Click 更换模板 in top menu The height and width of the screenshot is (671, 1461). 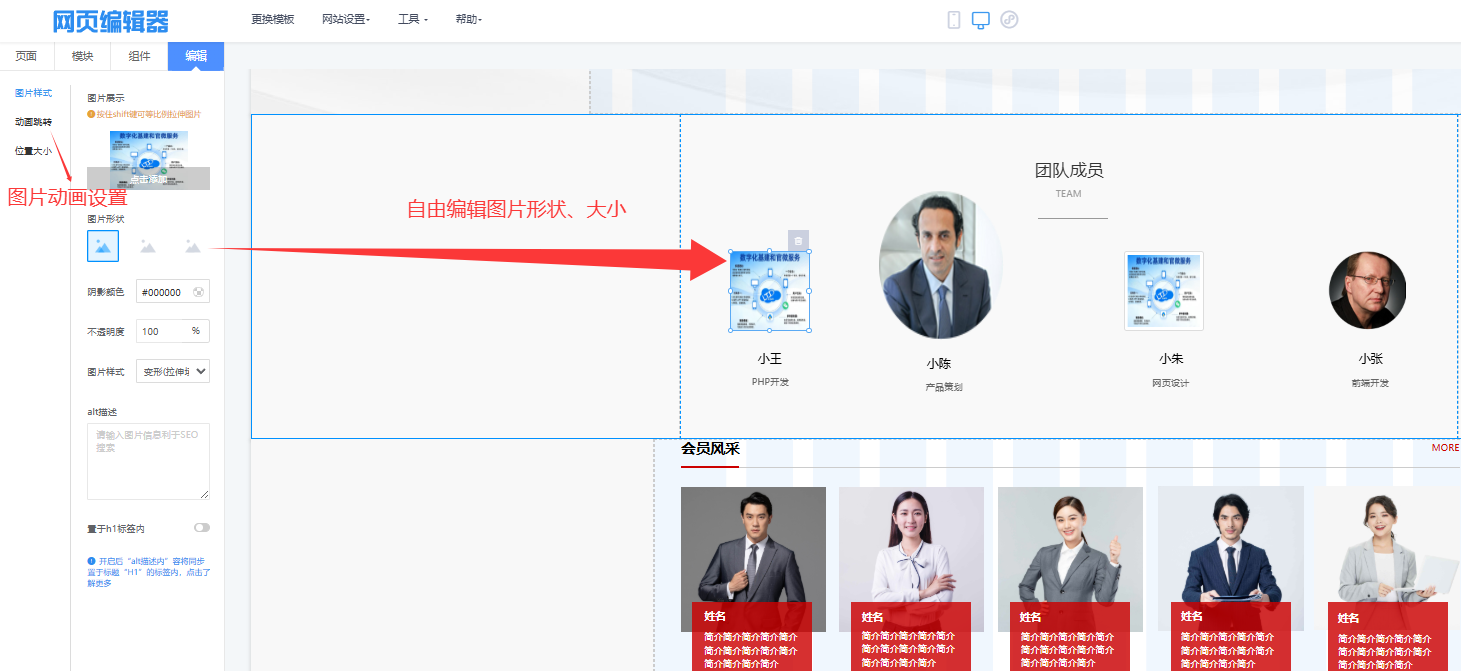click(x=273, y=20)
